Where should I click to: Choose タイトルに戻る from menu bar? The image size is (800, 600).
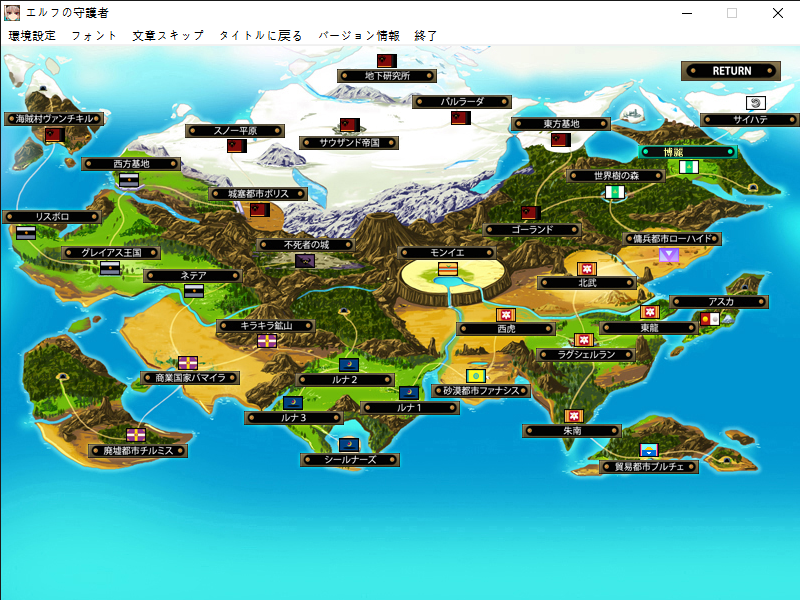261,36
